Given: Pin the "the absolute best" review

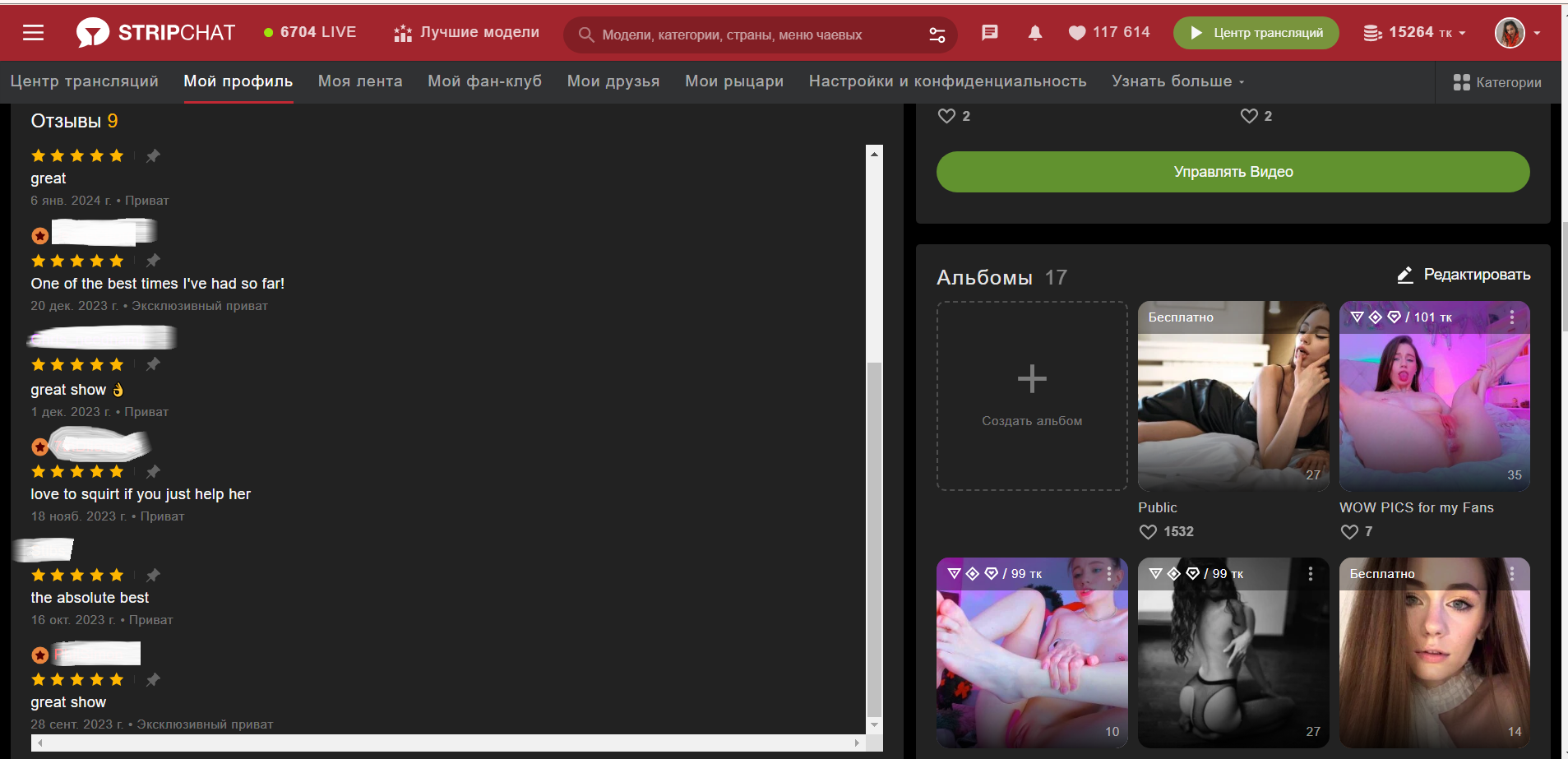Looking at the screenshot, I should tap(153, 575).
